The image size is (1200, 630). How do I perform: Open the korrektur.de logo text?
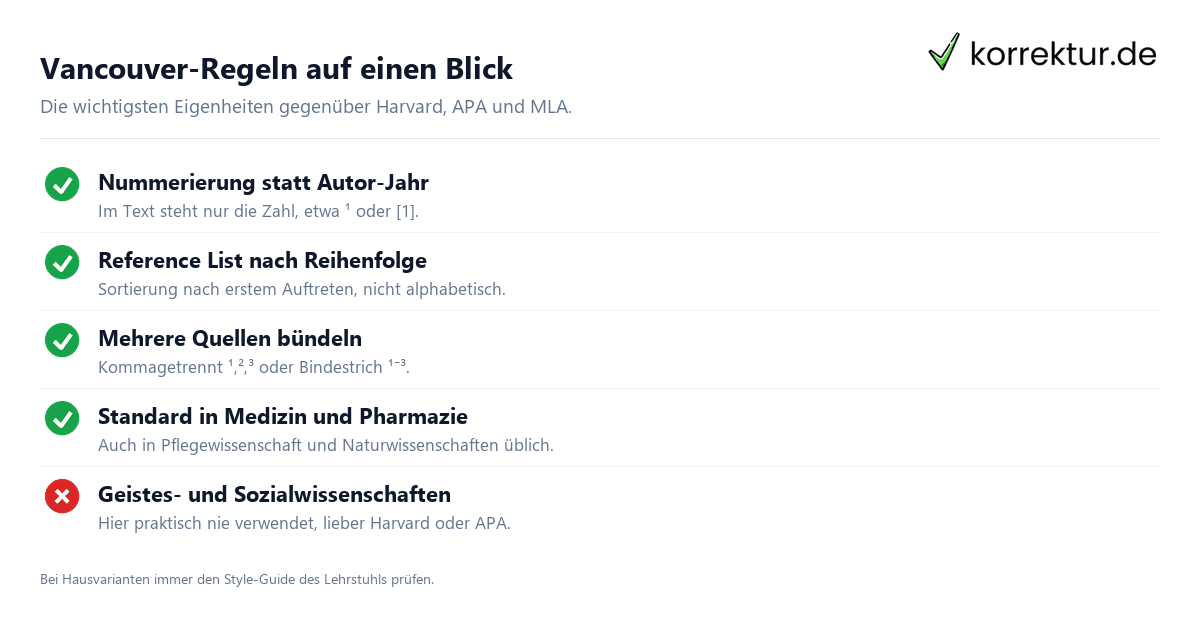coord(1063,53)
